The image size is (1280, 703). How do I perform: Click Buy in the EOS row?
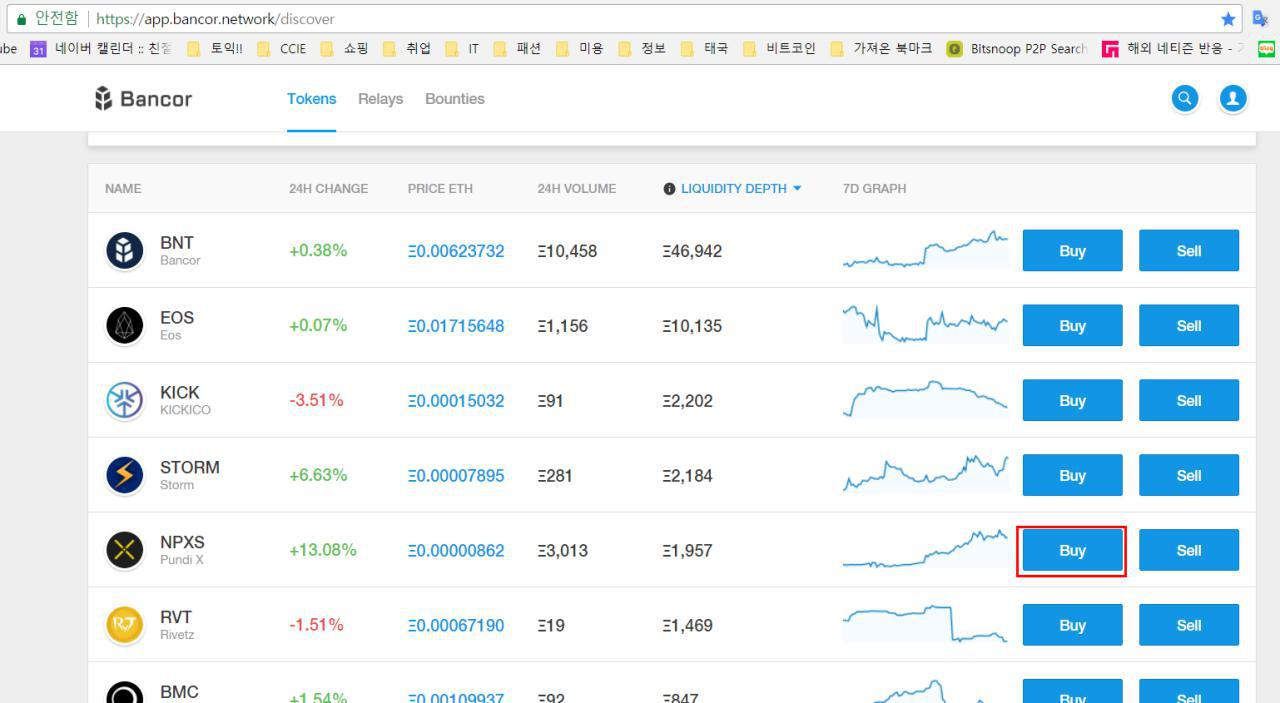click(1072, 325)
